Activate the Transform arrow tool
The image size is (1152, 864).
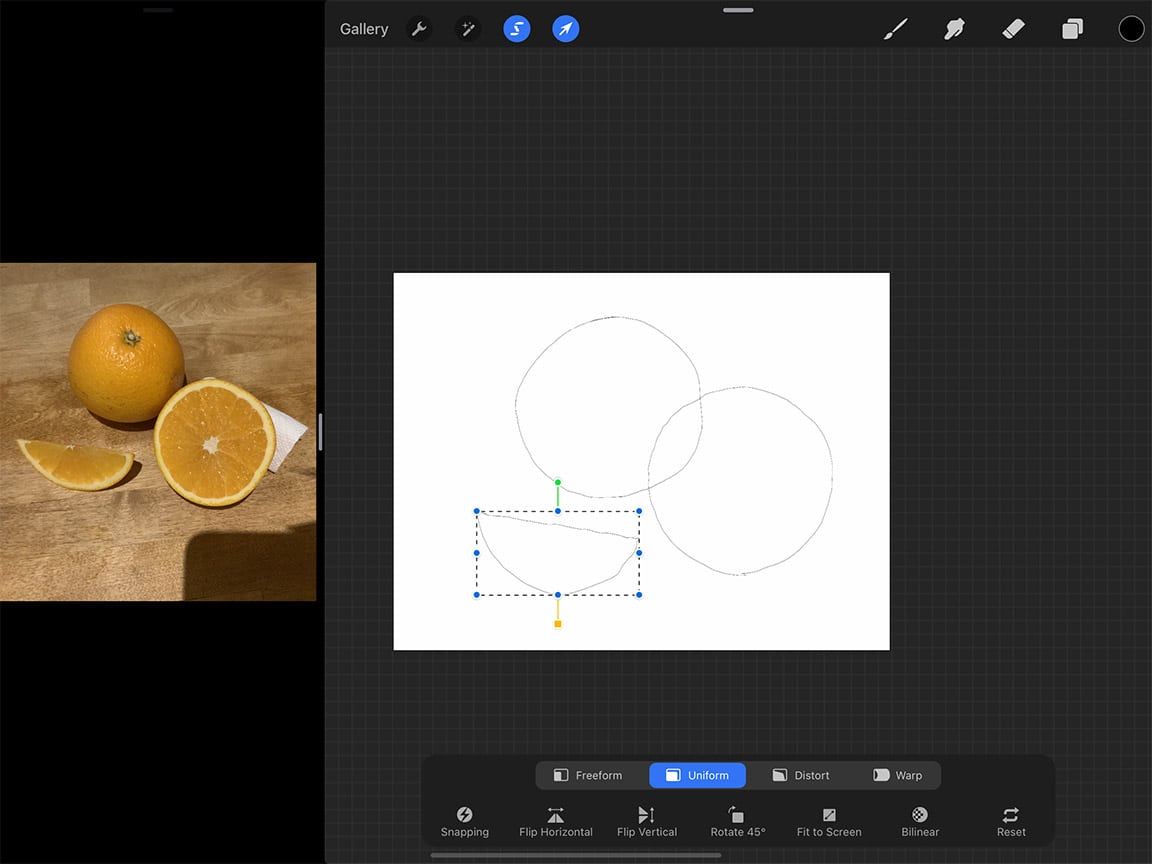[x=565, y=28]
